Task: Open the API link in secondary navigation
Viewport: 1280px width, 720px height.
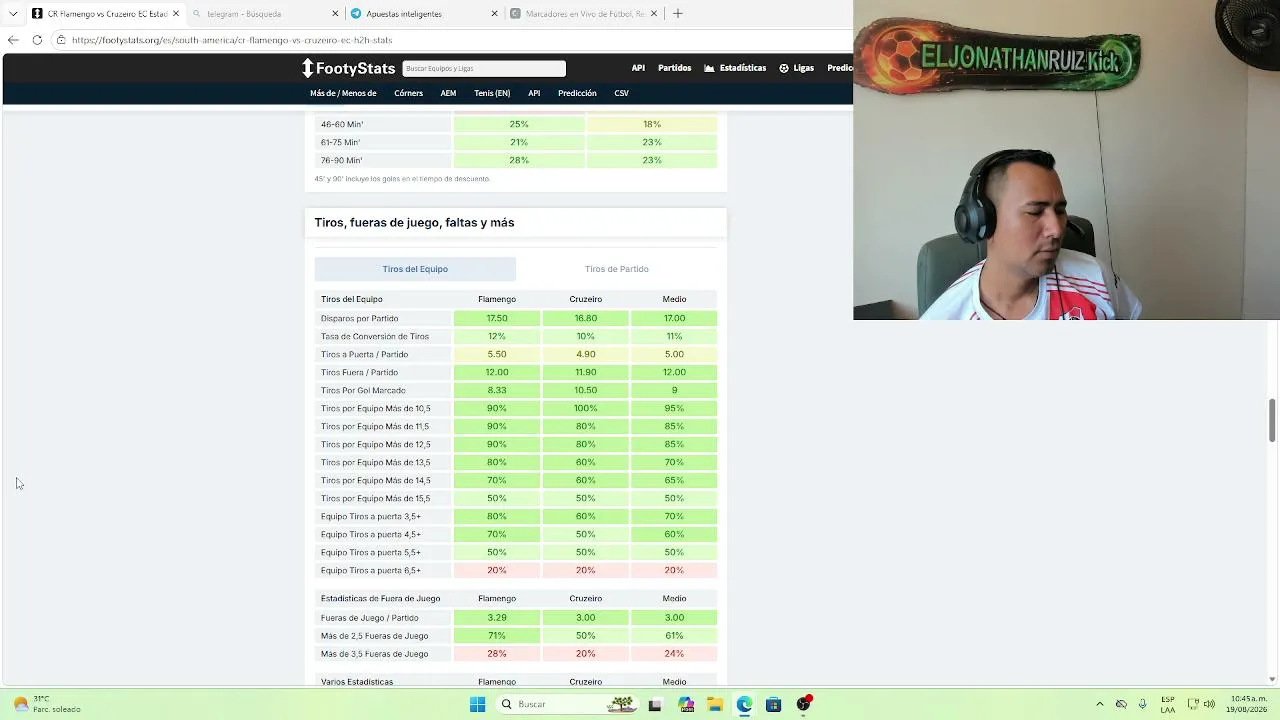Action: pyautogui.click(x=534, y=93)
